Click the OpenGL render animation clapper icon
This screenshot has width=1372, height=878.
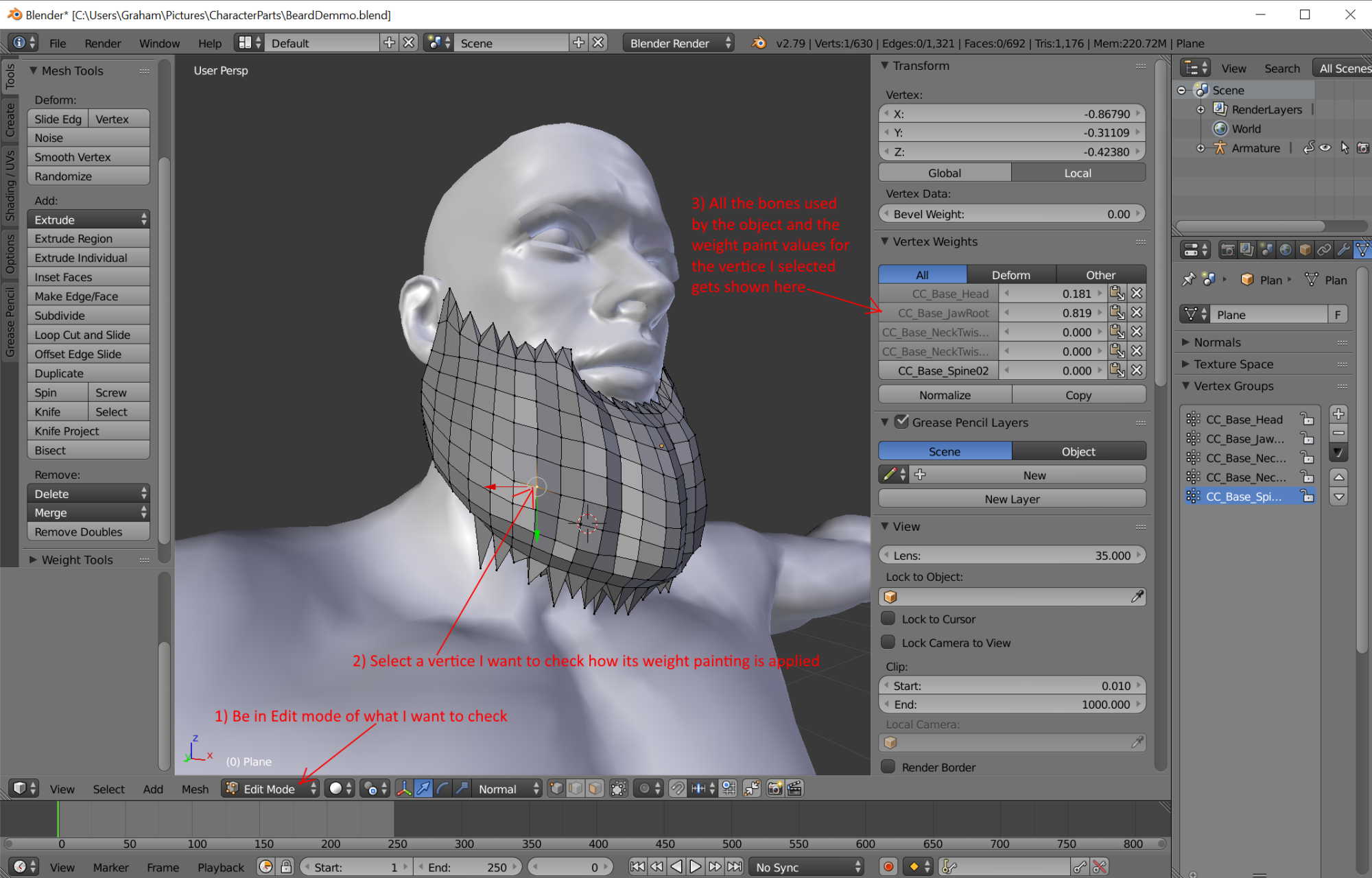pyautogui.click(x=794, y=789)
